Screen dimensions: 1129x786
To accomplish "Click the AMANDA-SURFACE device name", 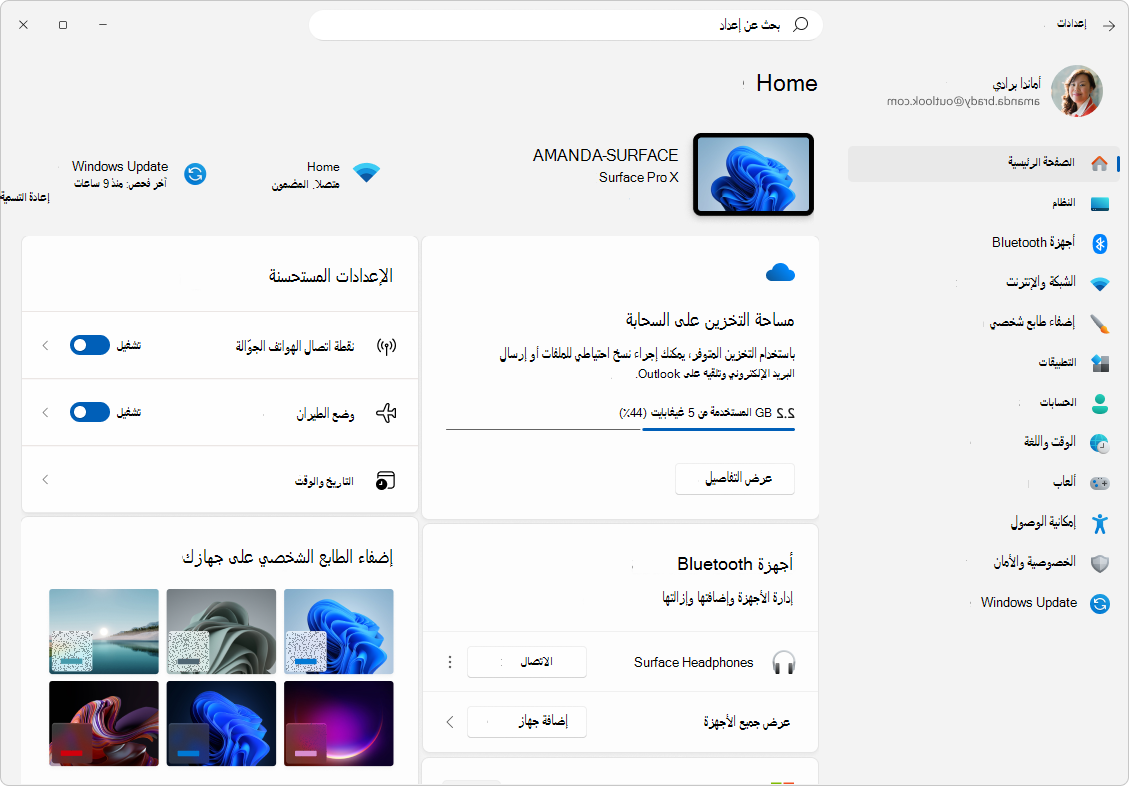I will (x=606, y=155).
